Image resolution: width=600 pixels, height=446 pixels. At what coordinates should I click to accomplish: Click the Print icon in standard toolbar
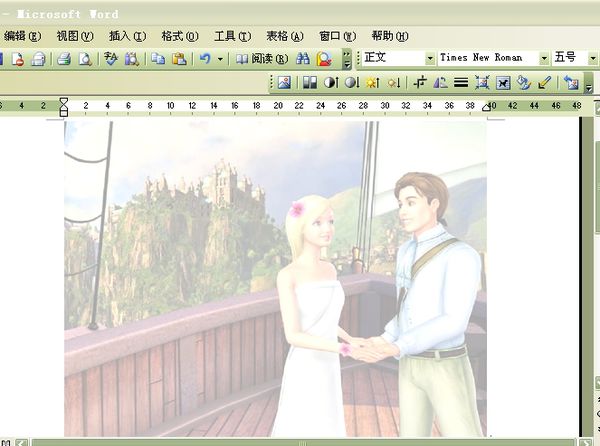[64, 59]
